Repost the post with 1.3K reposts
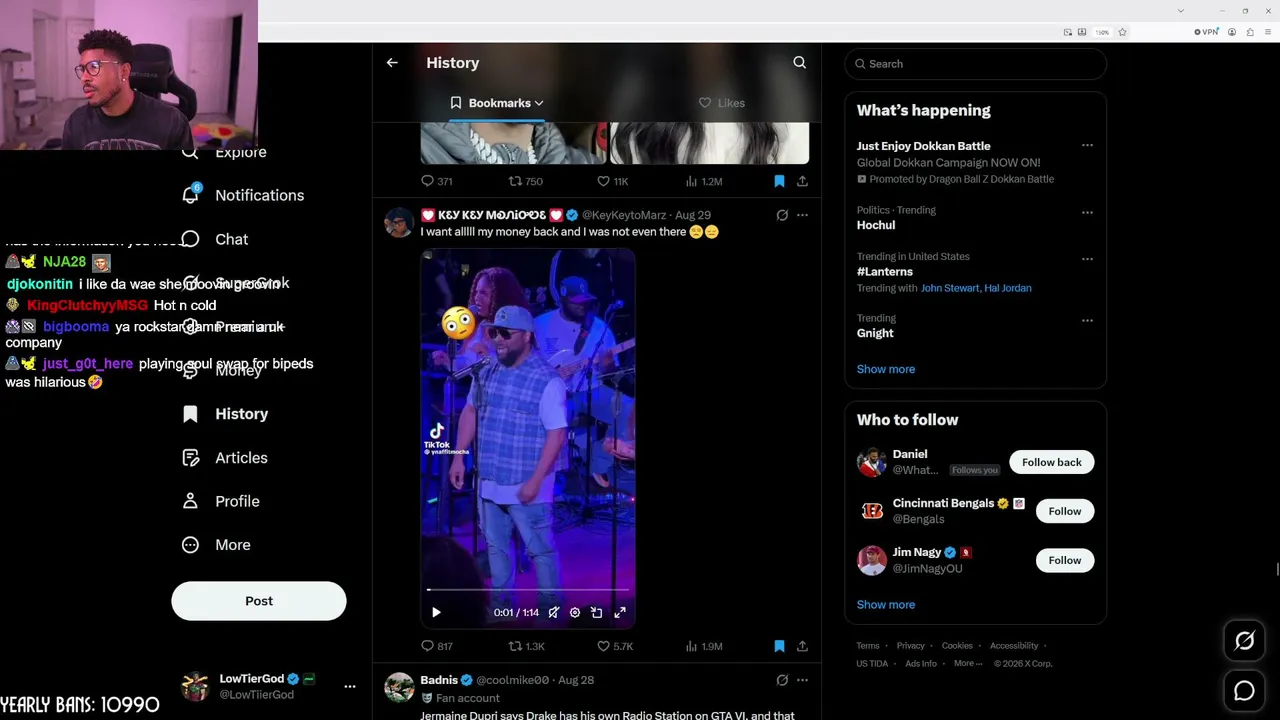Viewport: 1280px width, 720px height. coord(527,646)
